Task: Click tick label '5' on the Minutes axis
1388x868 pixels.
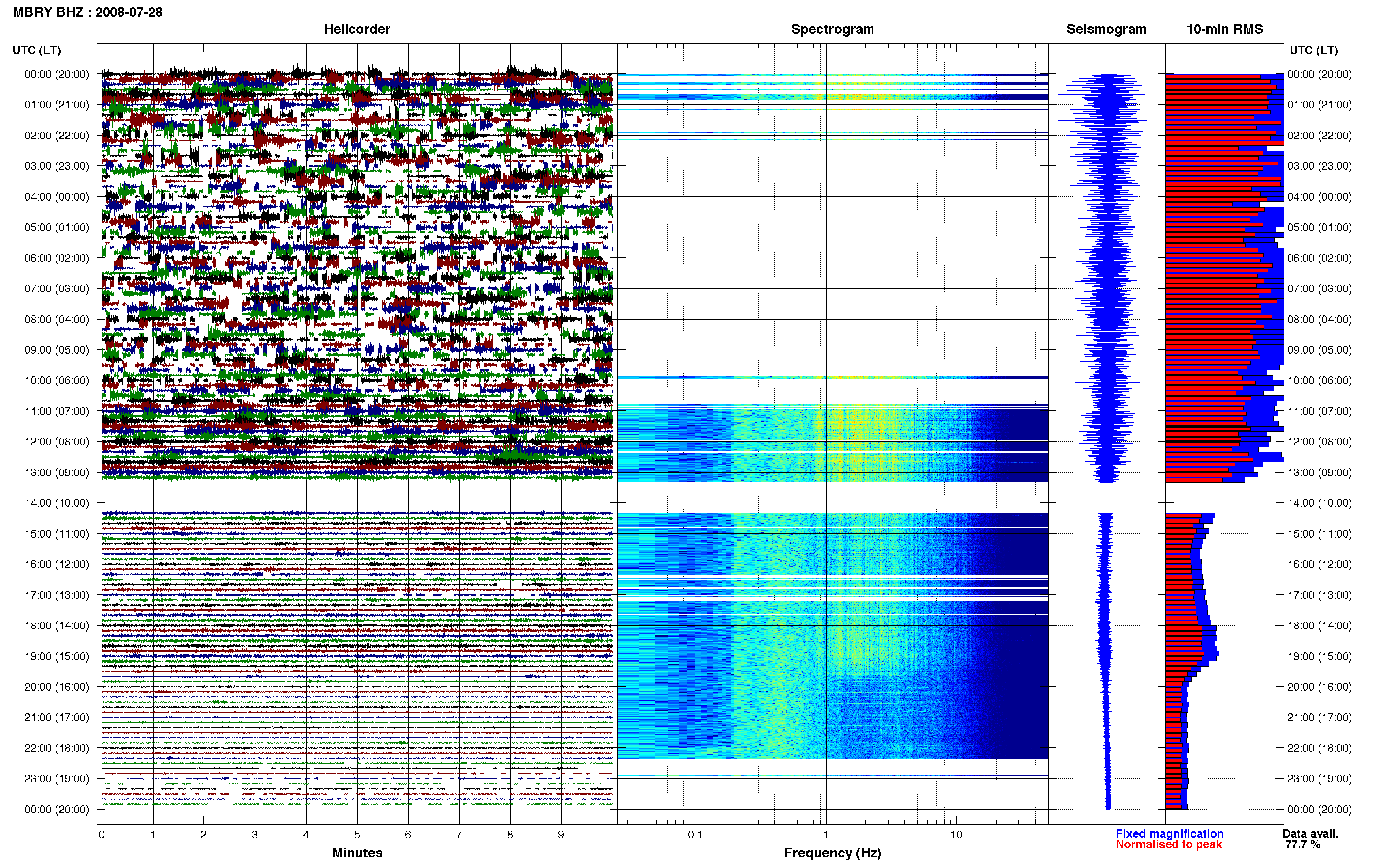Action: 357,835
